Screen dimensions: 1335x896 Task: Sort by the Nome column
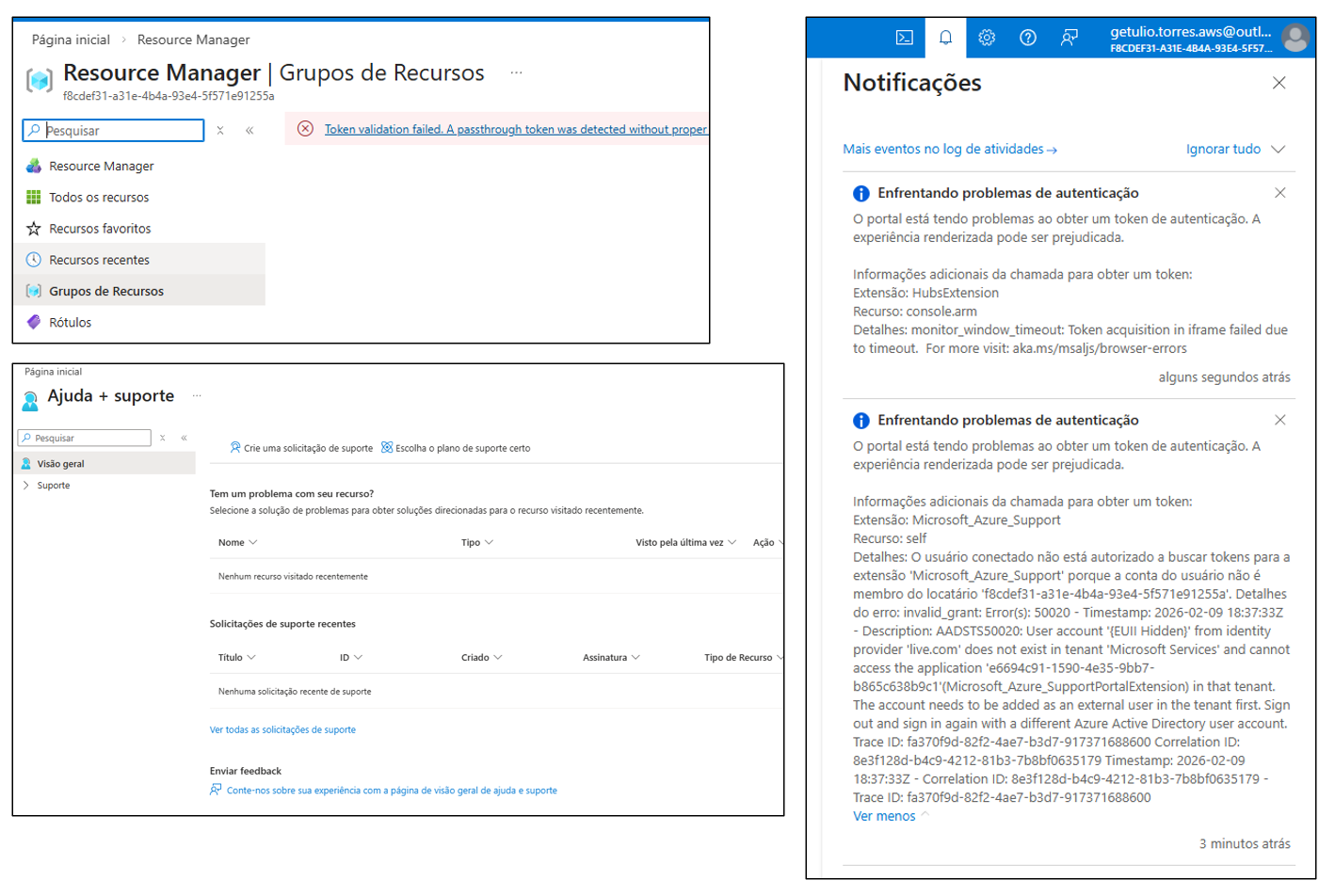[x=237, y=542]
